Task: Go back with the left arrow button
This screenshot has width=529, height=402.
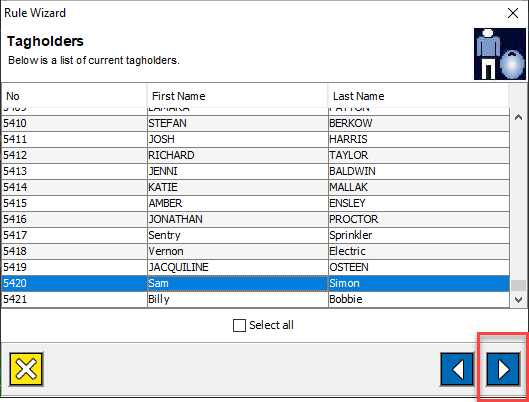Action: (x=457, y=369)
